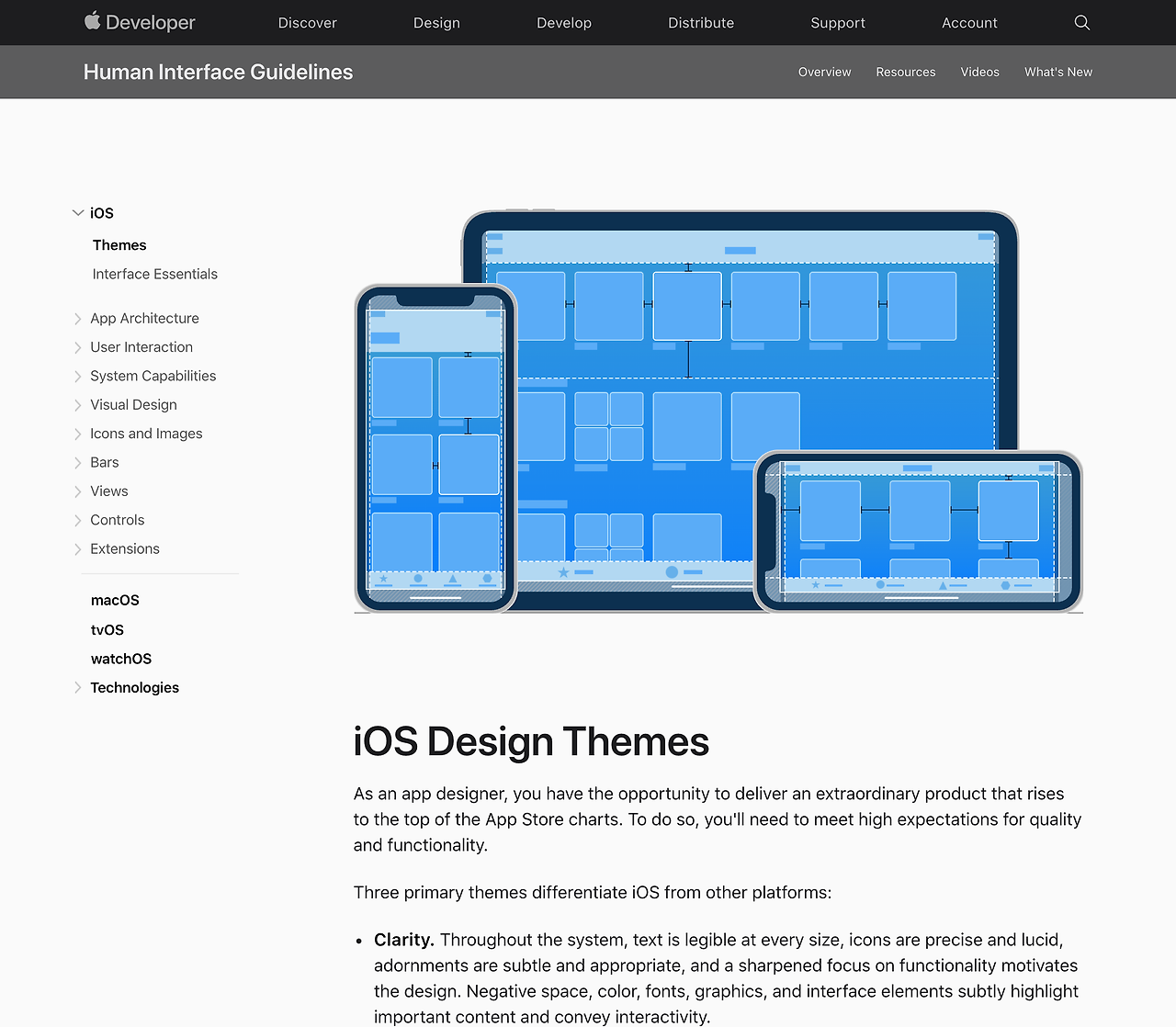Expand the System Capabilities section arrow
Image resolution: width=1176 pixels, height=1027 pixels.
point(77,377)
